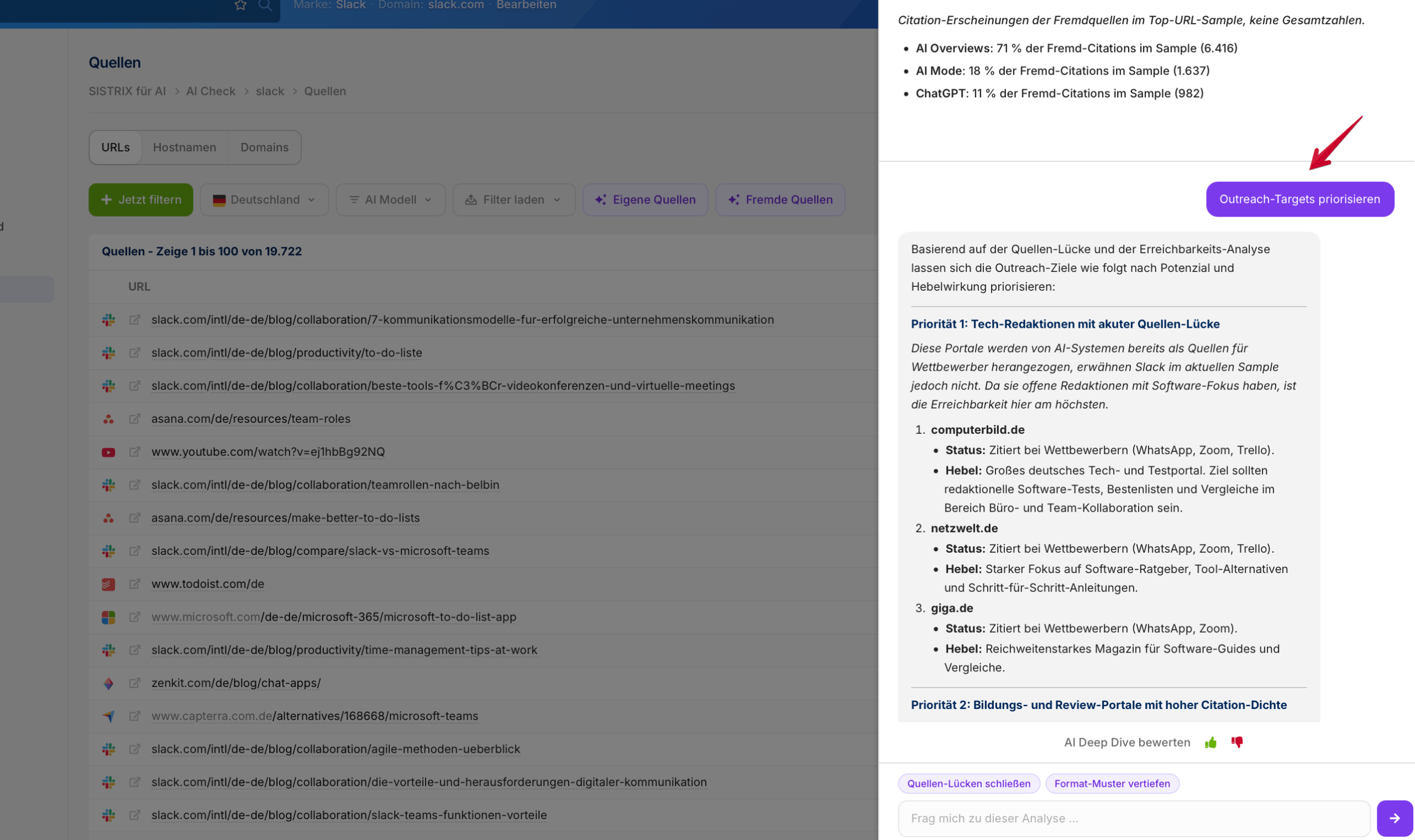This screenshot has width=1415, height=840.
Task: Switch to the Domains tab
Action: (x=264, y=147)
